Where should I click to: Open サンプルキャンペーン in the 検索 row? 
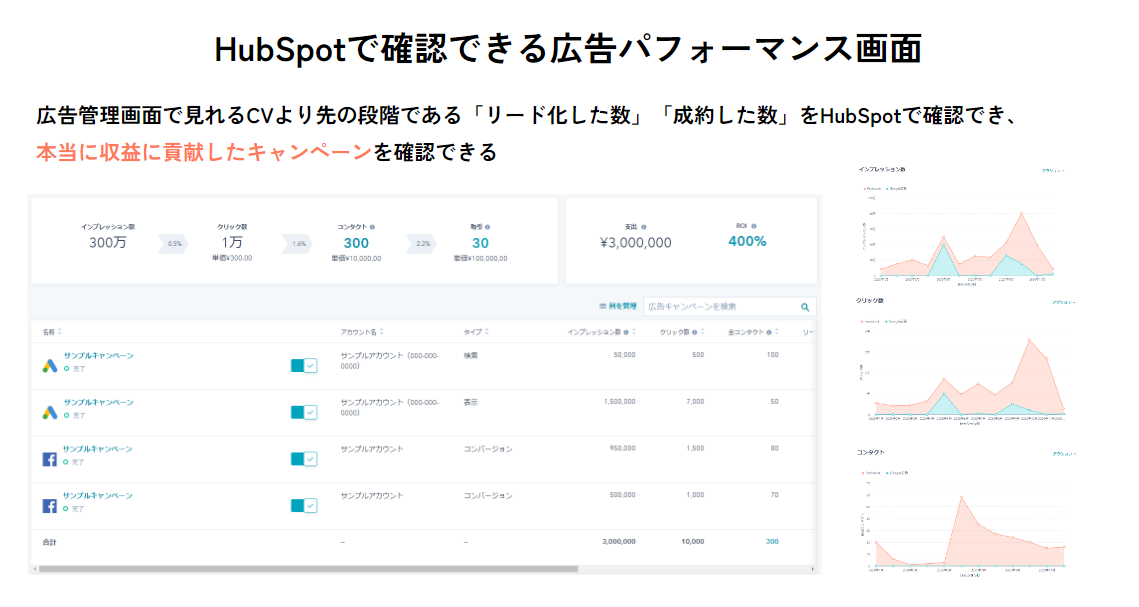tap(98, 356)
